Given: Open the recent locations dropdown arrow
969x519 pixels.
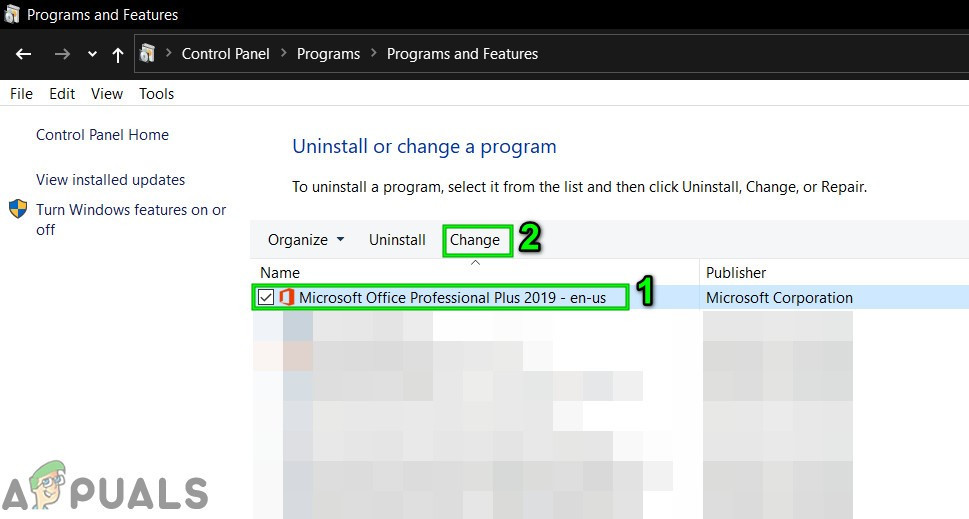Looking at the screenshot, I should [x=92, y=54].
